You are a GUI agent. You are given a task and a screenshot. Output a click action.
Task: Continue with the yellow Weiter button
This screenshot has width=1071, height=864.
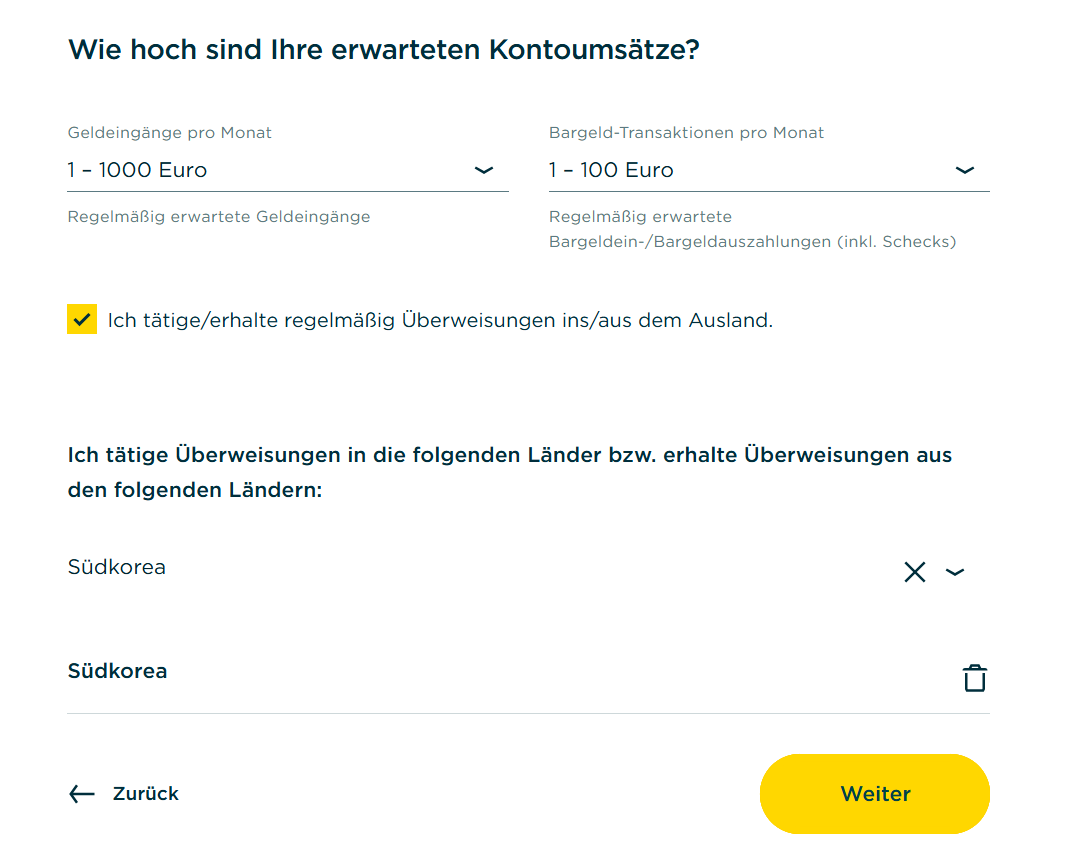click(874, 794)
